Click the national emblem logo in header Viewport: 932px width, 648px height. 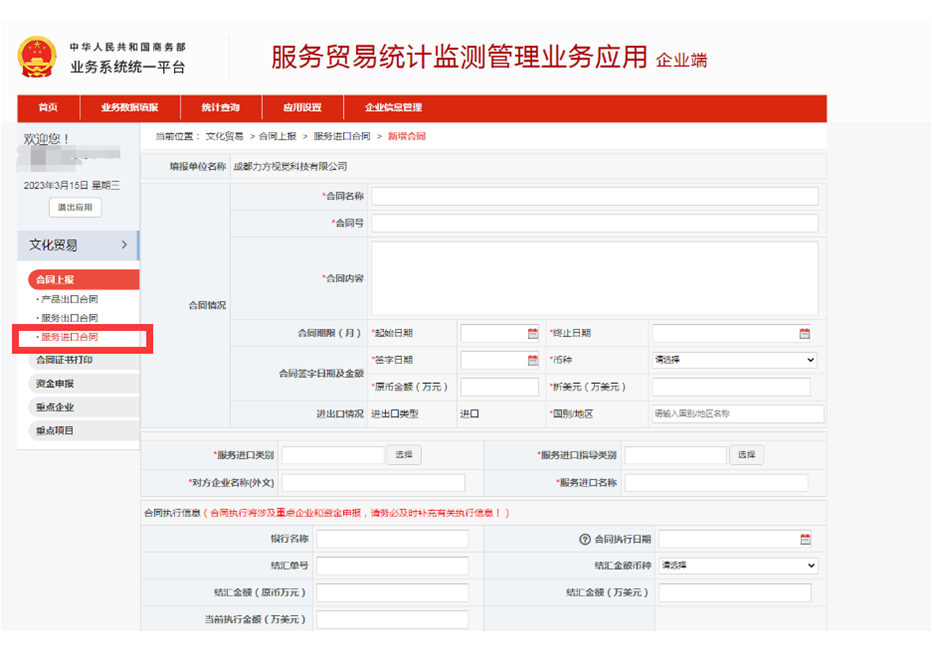[x=37, y=57]
